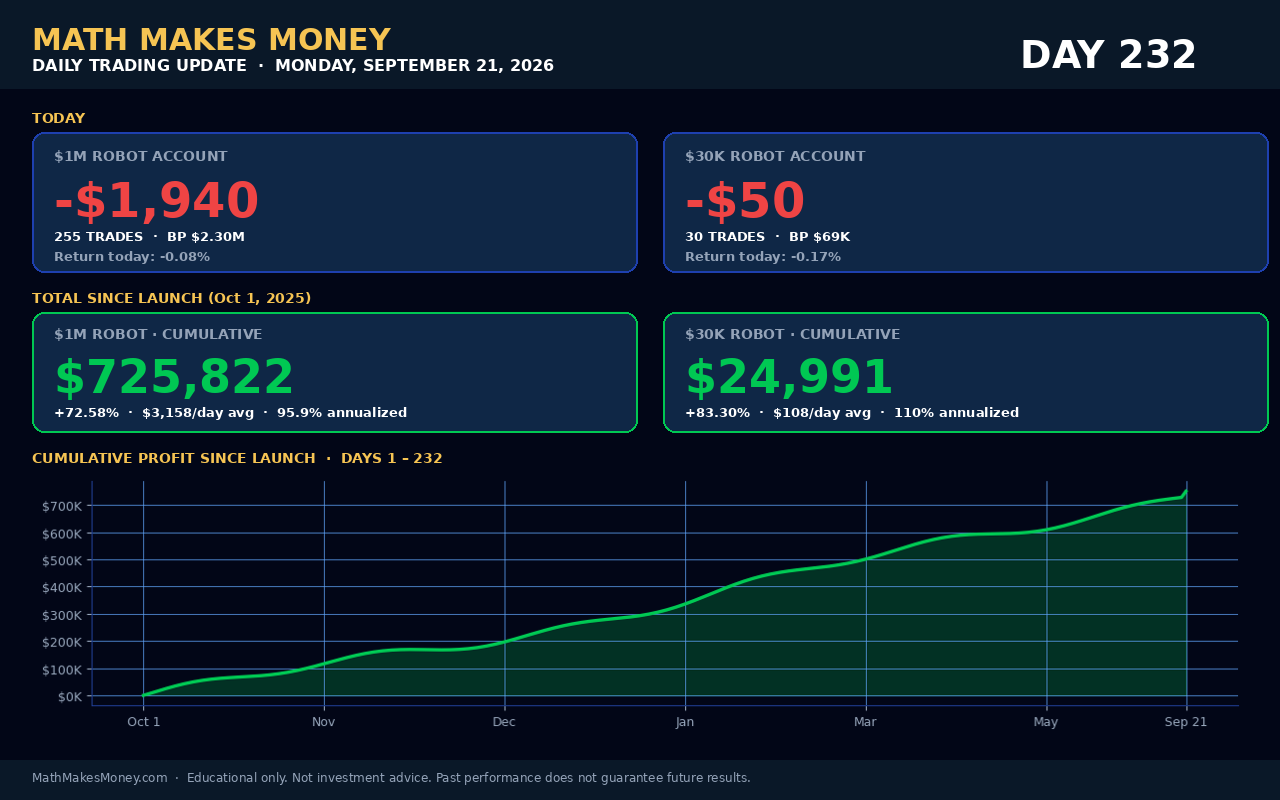The height and width of the screenshot is (800, 1280).
Task: Click the $1M ROBOT · CUMULATIVE label
Action: pyautogui.click(x=158, y=335)
